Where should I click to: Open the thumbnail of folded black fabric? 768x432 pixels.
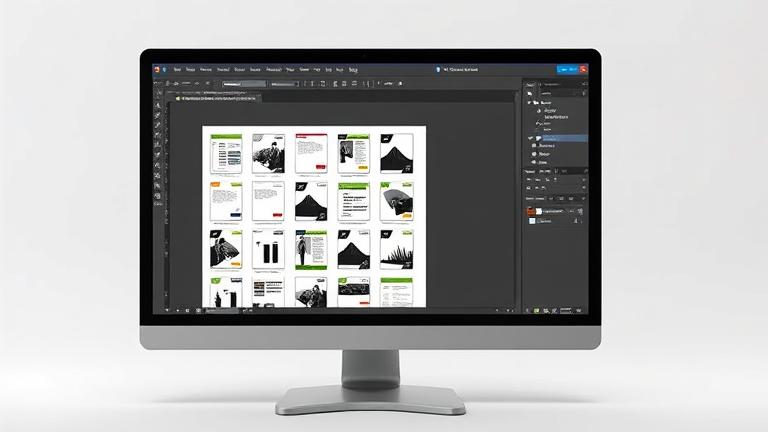click(x=226, y=249)
